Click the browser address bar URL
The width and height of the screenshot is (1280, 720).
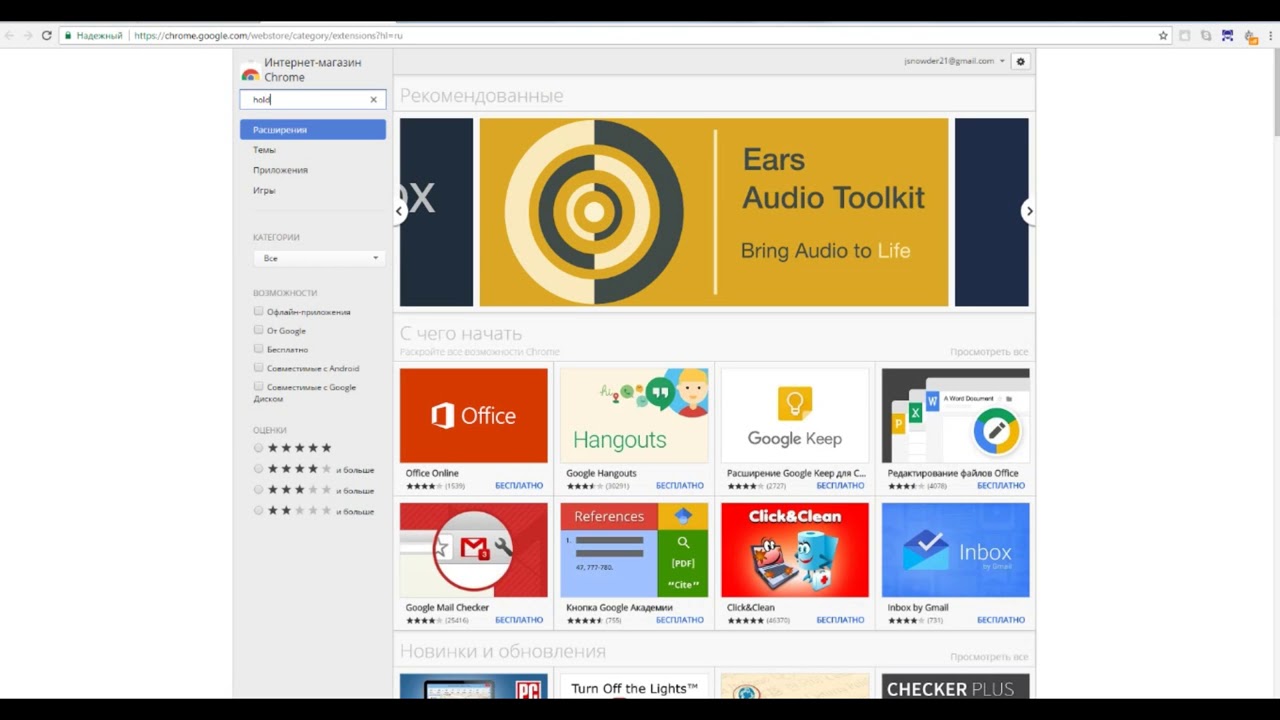tap(268, 35)
